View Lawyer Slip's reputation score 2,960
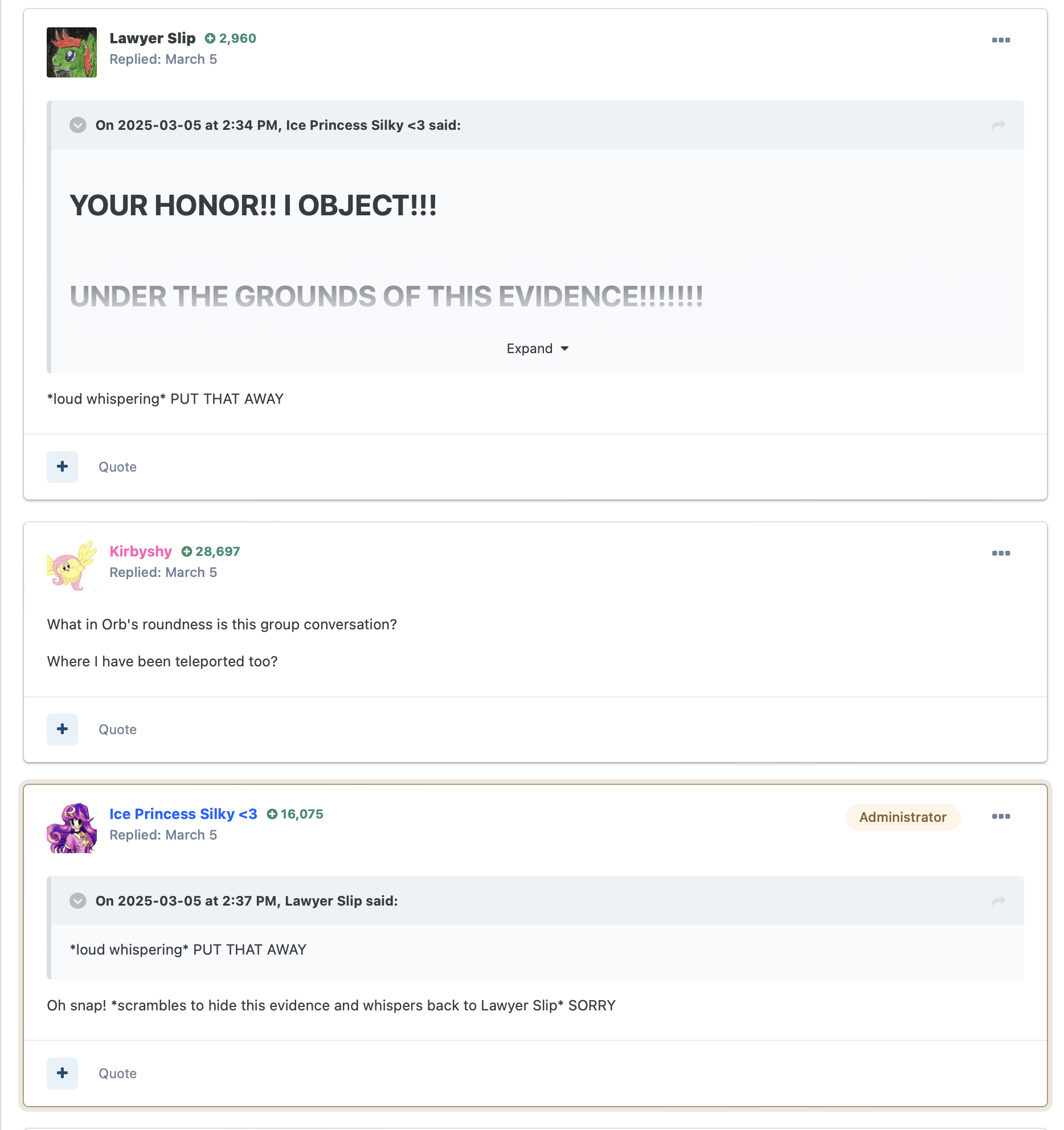 click(231, 38)
